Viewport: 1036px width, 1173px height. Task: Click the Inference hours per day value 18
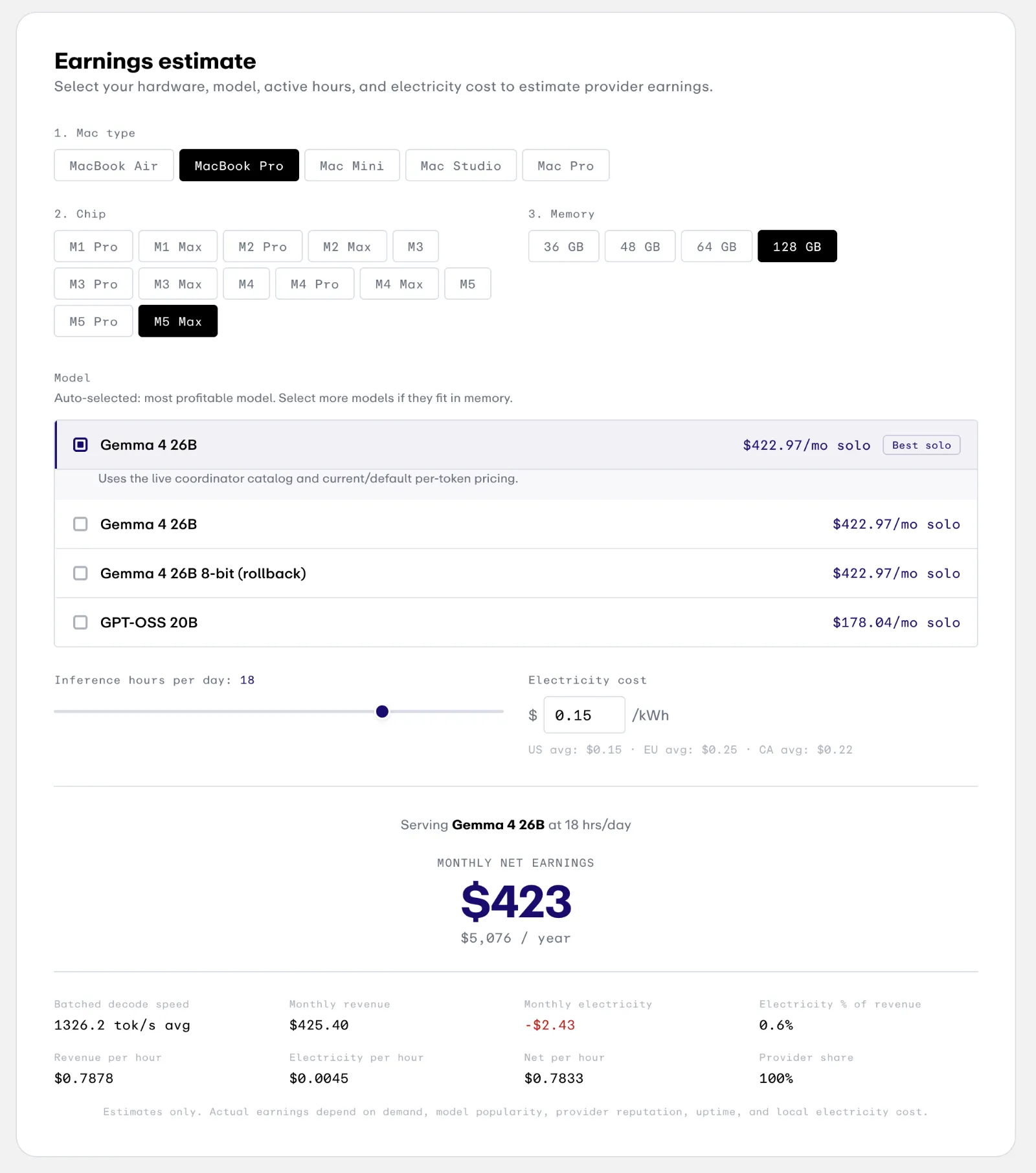(247, 680)
